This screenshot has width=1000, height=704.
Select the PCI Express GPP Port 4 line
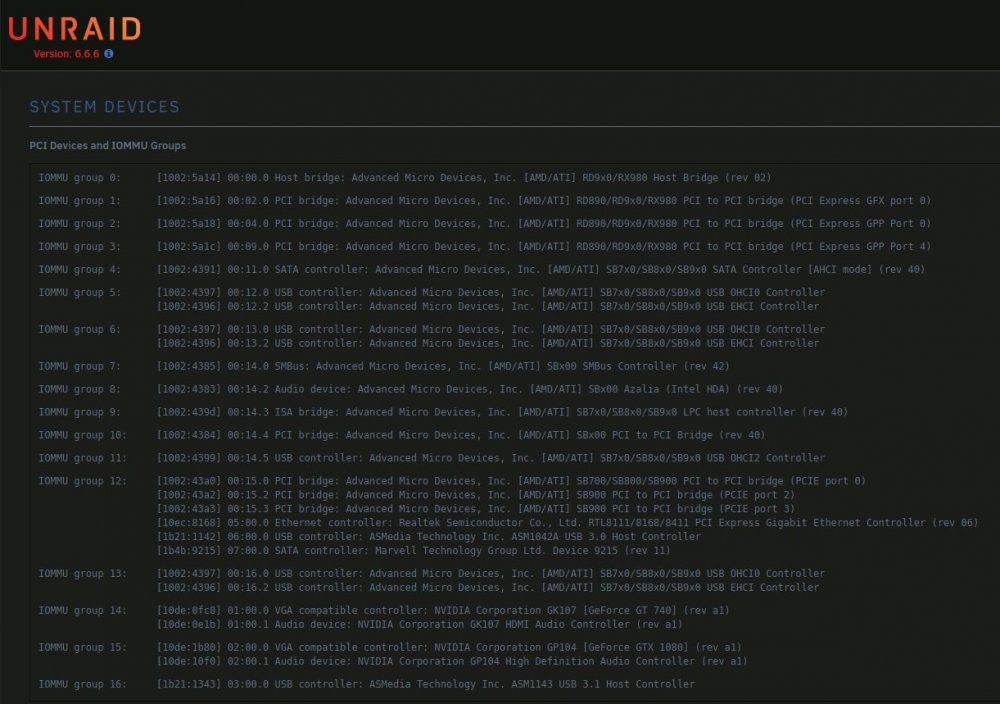[544, 246]
